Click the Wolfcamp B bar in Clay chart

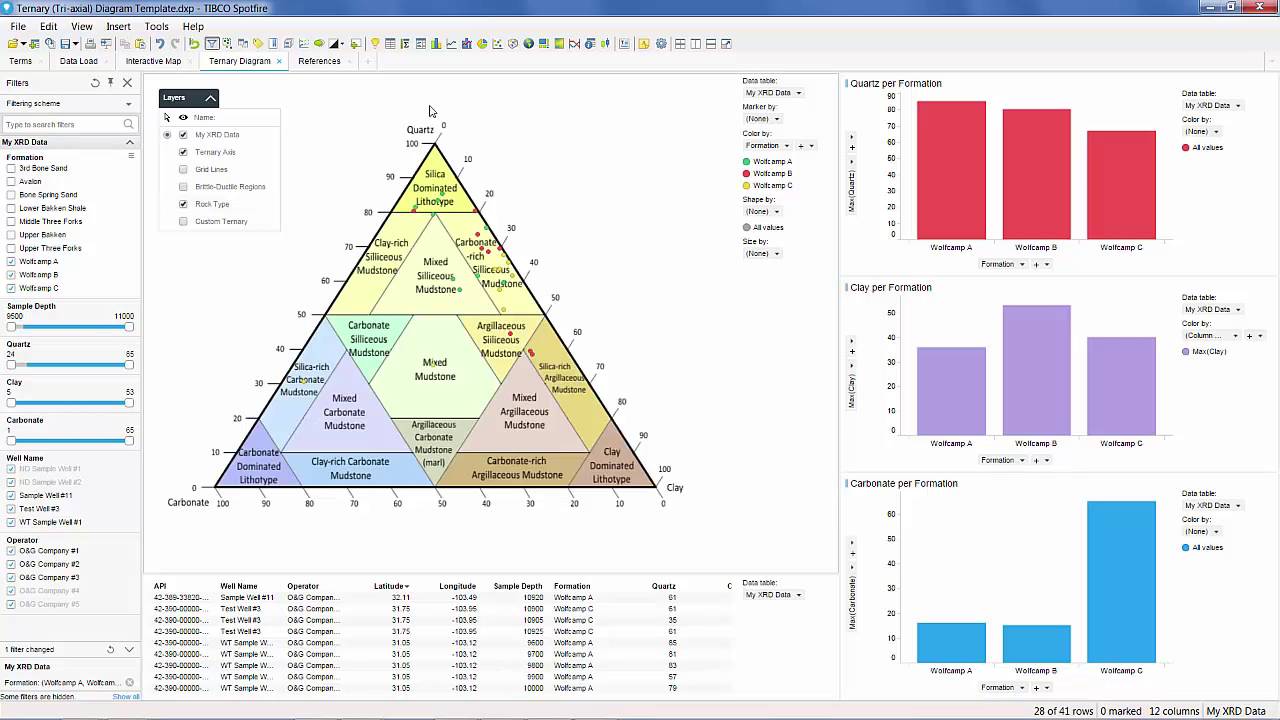click(x=1036, y=370)
